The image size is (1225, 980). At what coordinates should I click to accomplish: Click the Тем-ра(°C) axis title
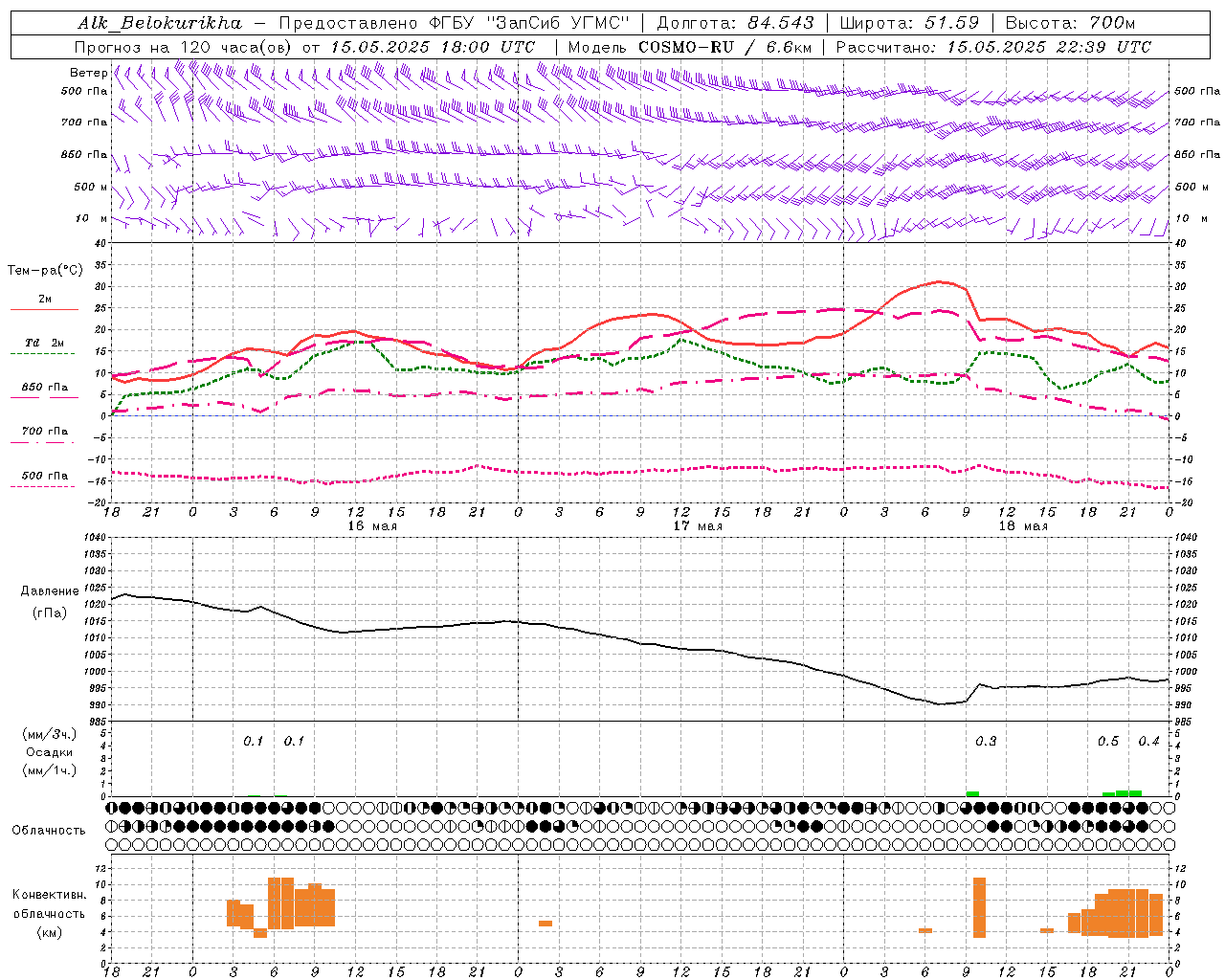[x=44, y=271]
